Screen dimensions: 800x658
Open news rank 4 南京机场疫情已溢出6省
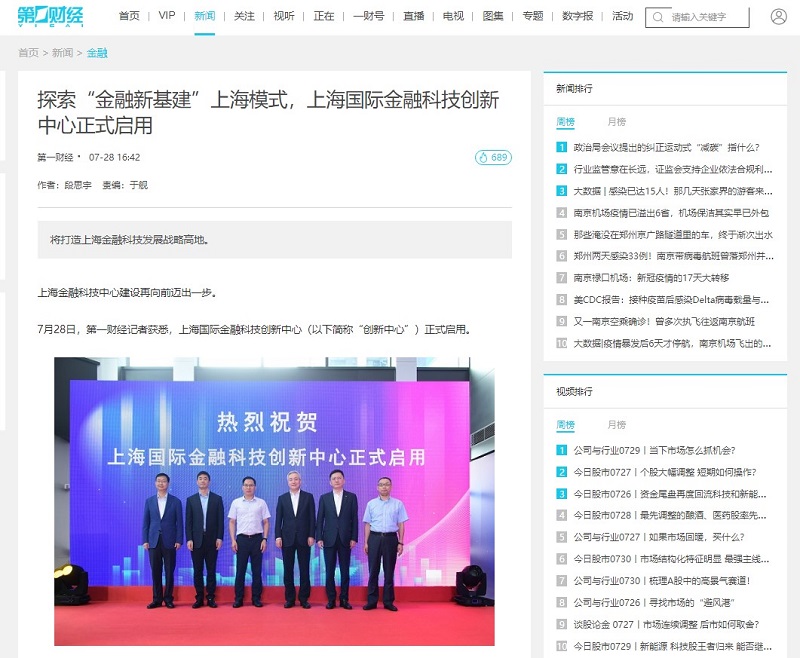point(671,213)
